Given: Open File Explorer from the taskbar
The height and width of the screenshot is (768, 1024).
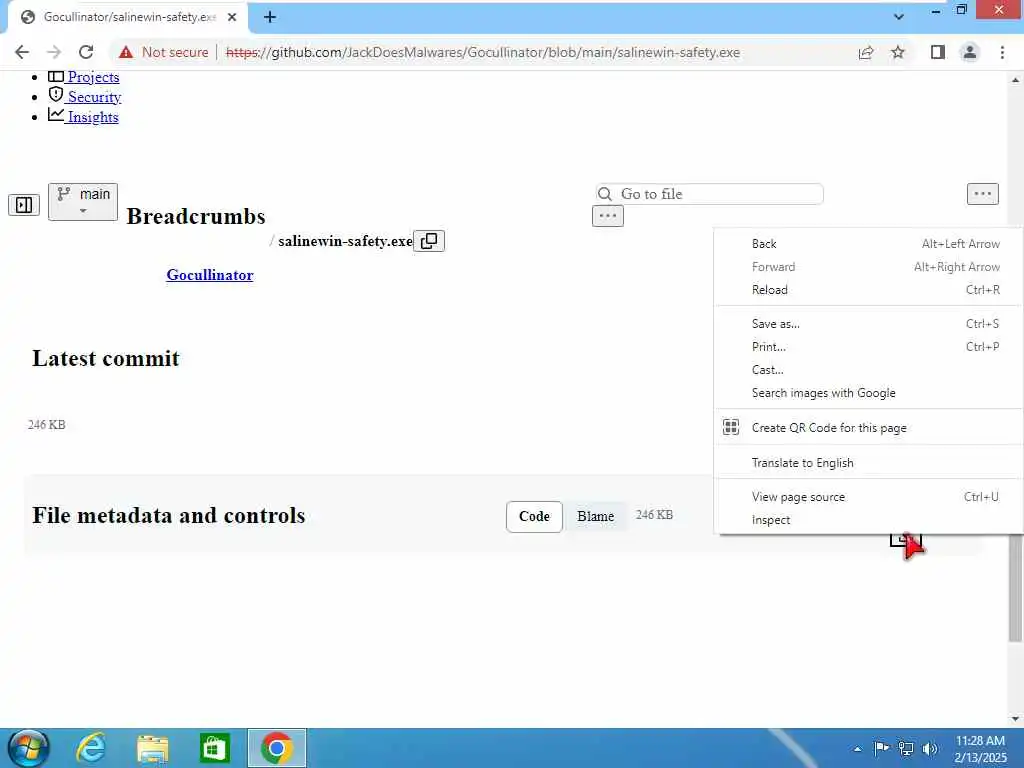Looking at the screenshot, I should [153, 748].
